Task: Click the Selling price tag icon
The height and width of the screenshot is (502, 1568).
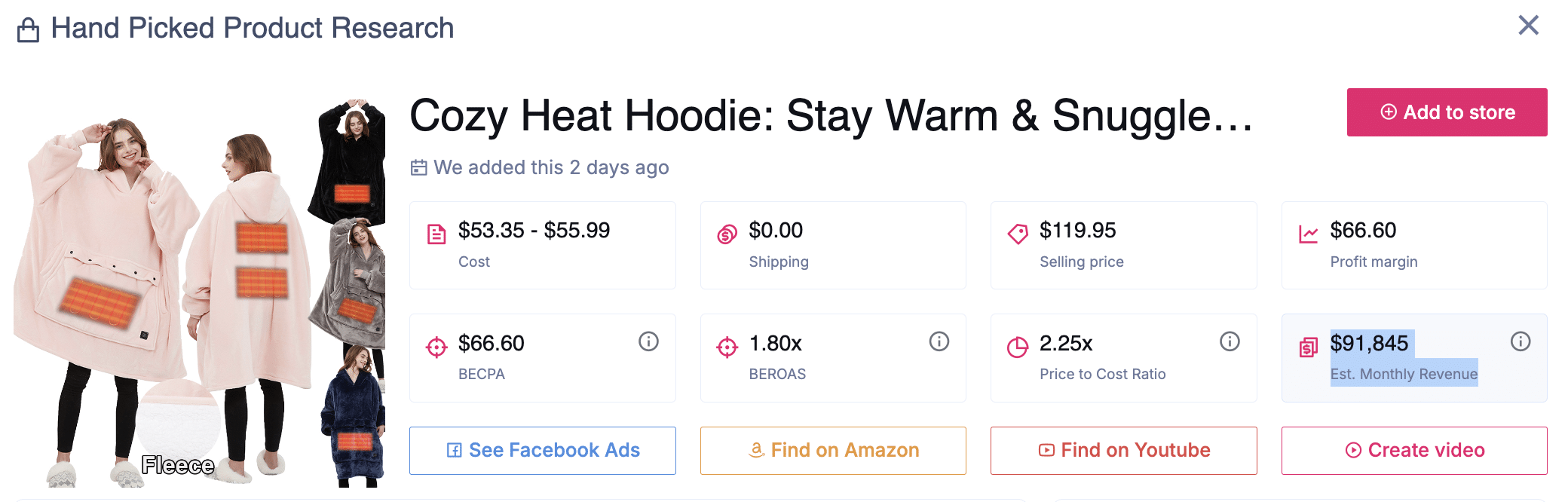Action: pyautogui.click(x=1019, y=234)
